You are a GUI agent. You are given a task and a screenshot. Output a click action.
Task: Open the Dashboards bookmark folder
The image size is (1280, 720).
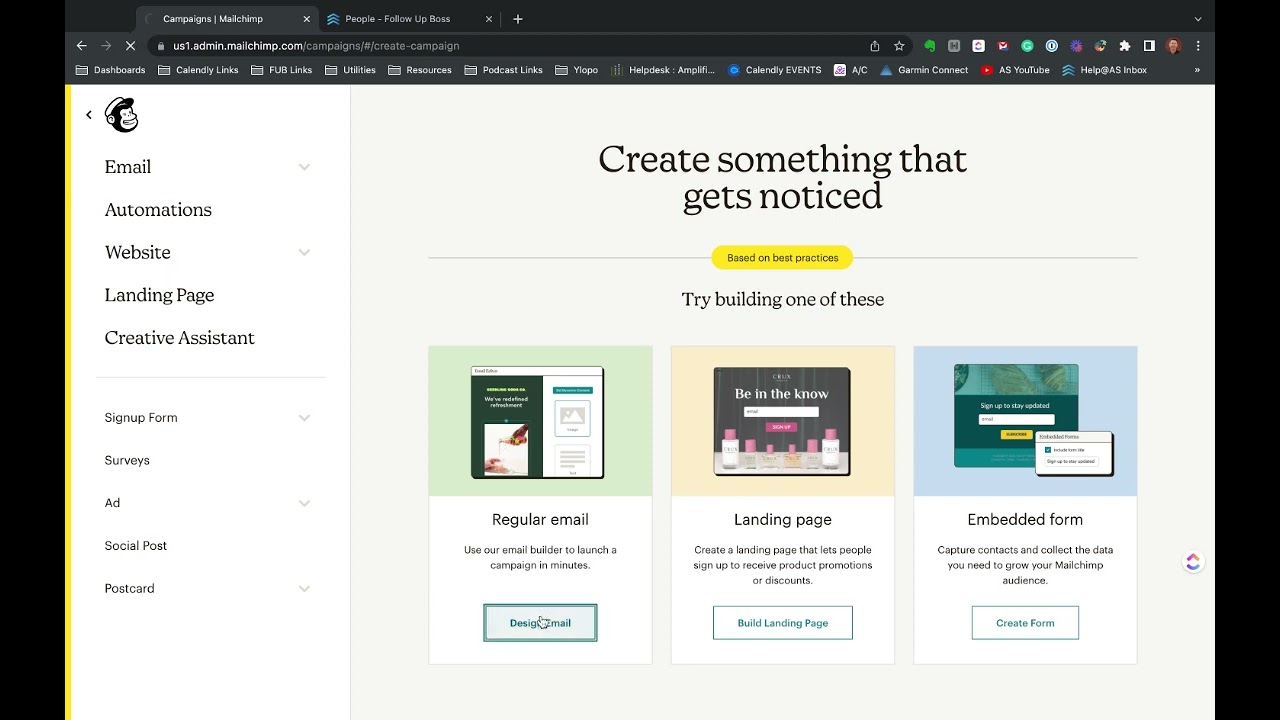click(111, 70)
